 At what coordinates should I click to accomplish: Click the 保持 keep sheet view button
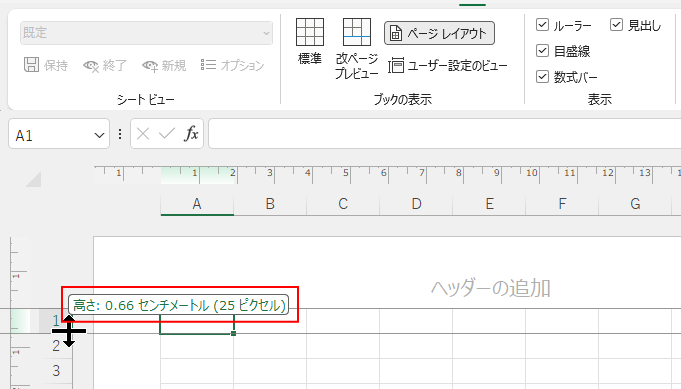pyautogui.click(x=46, y=66)
